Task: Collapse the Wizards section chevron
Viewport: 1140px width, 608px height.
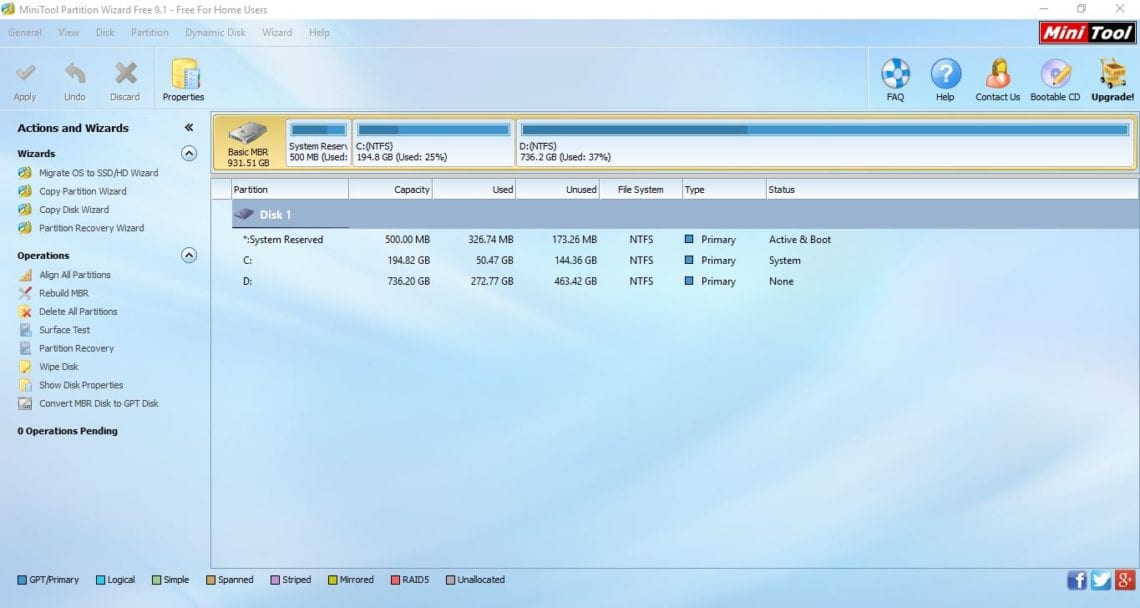Action: [189, 152]
